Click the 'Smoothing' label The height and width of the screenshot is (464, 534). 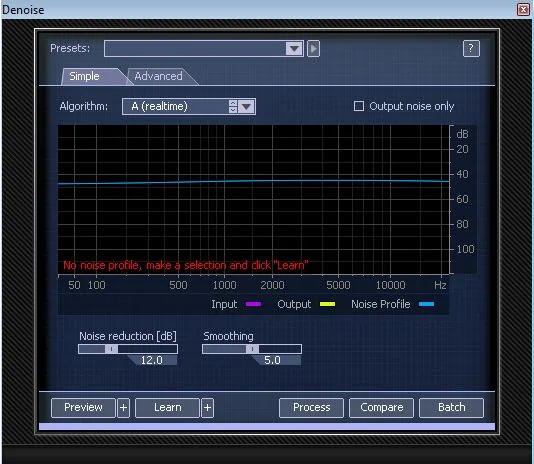(x=229, y=336)
